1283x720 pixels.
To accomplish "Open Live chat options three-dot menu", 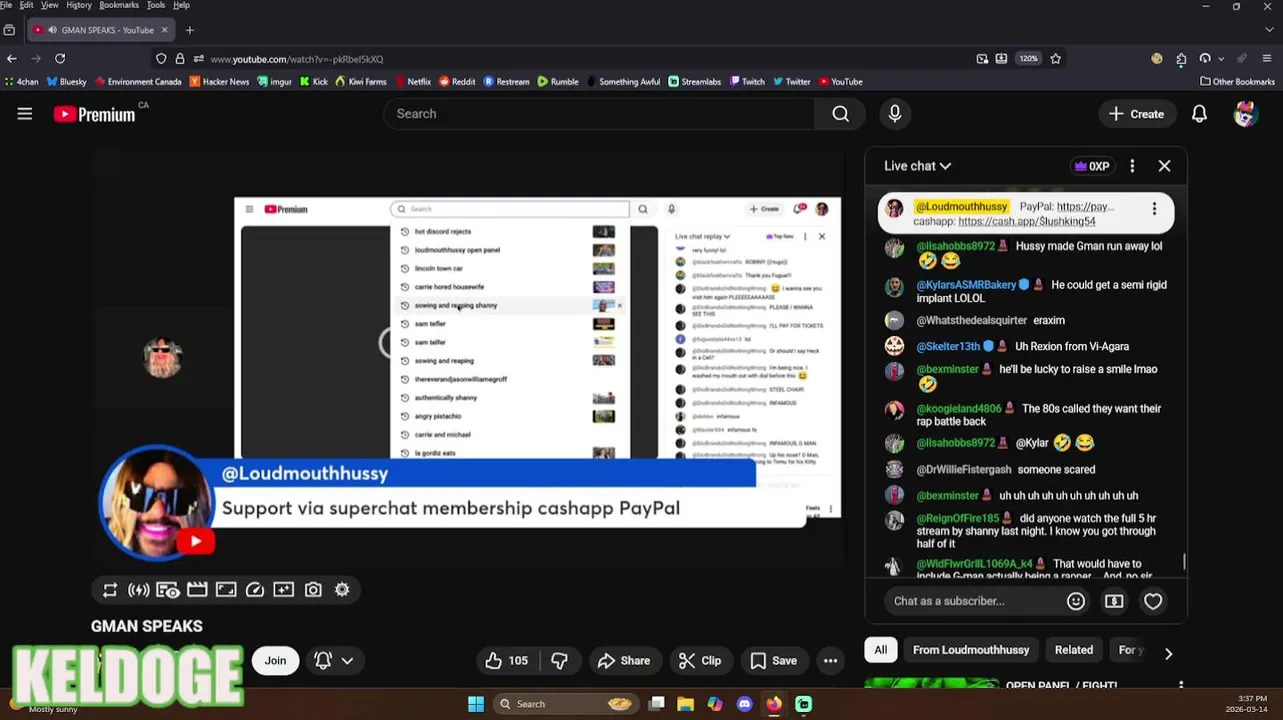I will click(1132, 166).
